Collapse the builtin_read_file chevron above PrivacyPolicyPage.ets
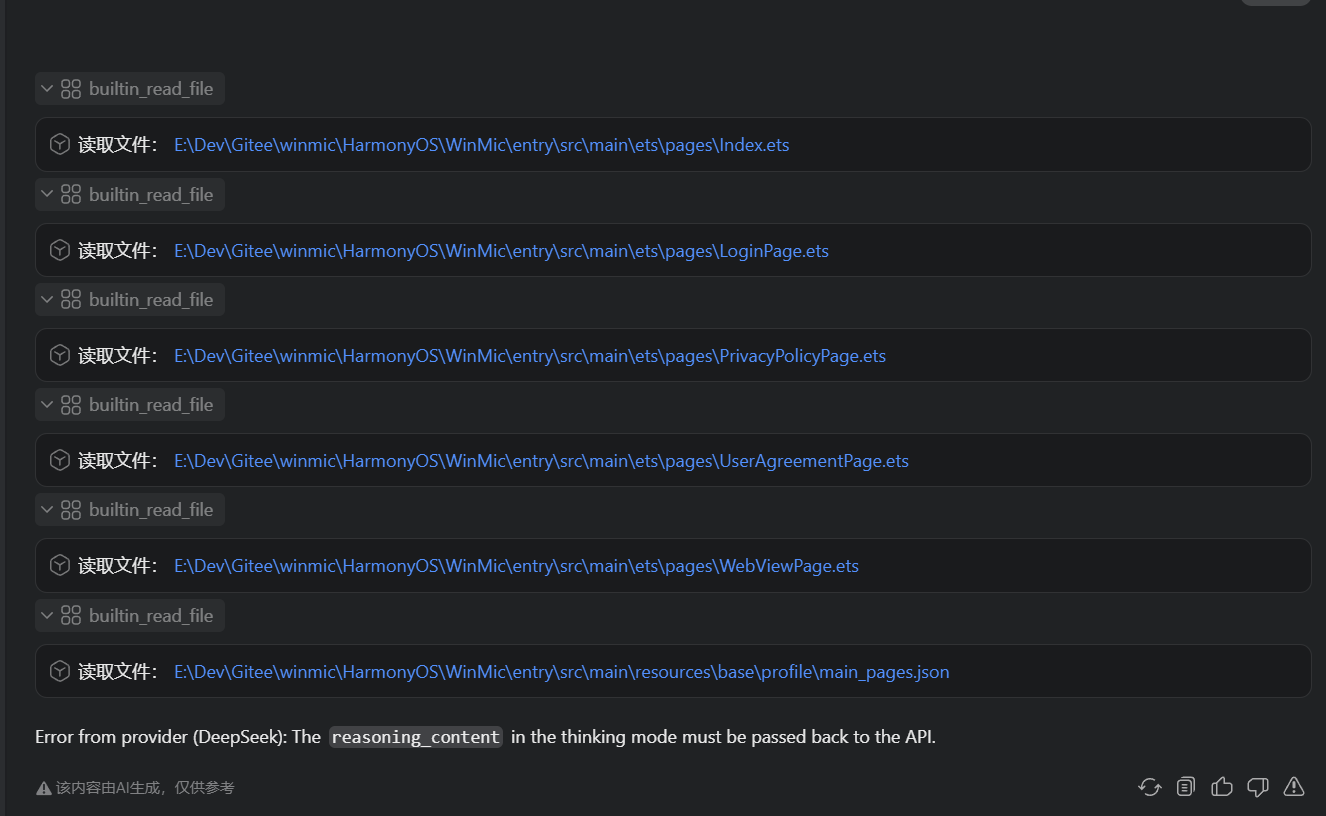The image size is (1326, 816). pyautogui.click(x=47, y=298)
